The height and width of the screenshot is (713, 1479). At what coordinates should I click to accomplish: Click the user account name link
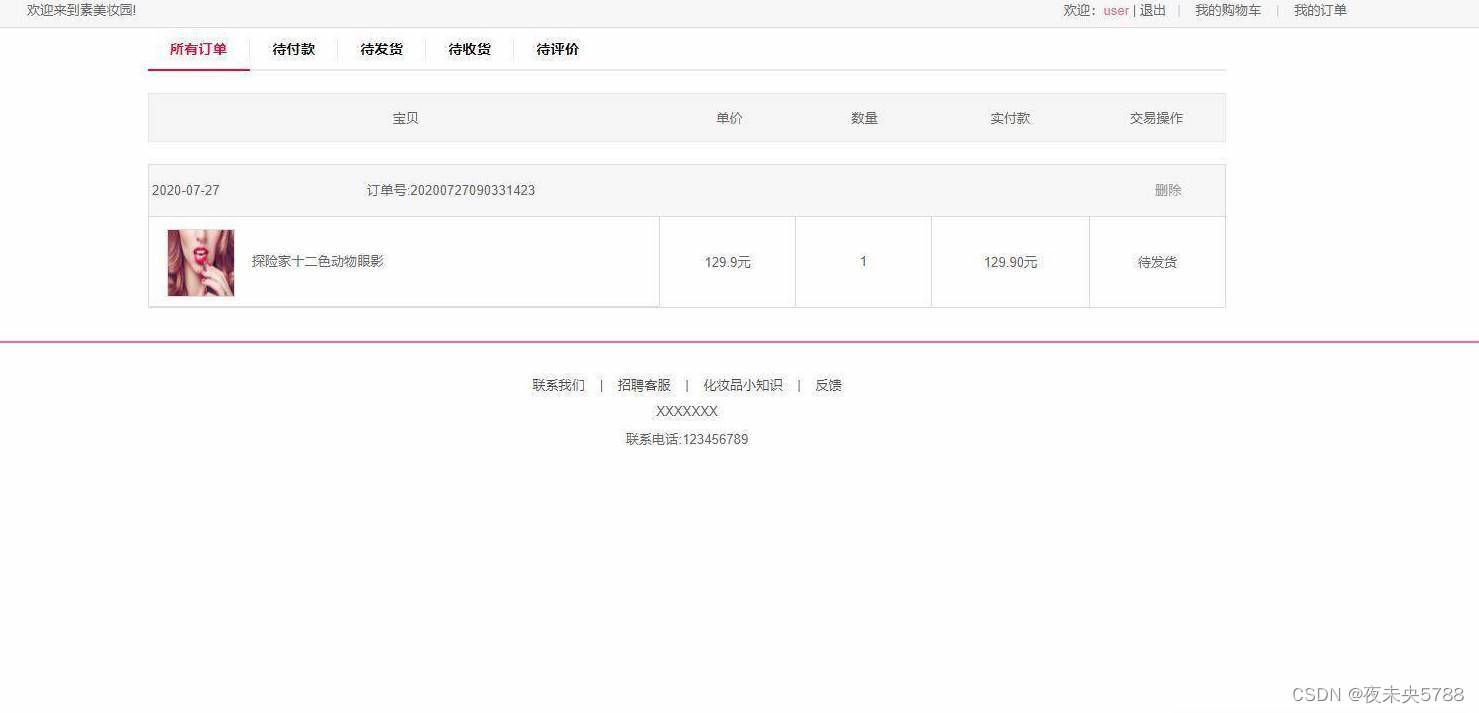pyautogui.click(x=1115, y=11)
